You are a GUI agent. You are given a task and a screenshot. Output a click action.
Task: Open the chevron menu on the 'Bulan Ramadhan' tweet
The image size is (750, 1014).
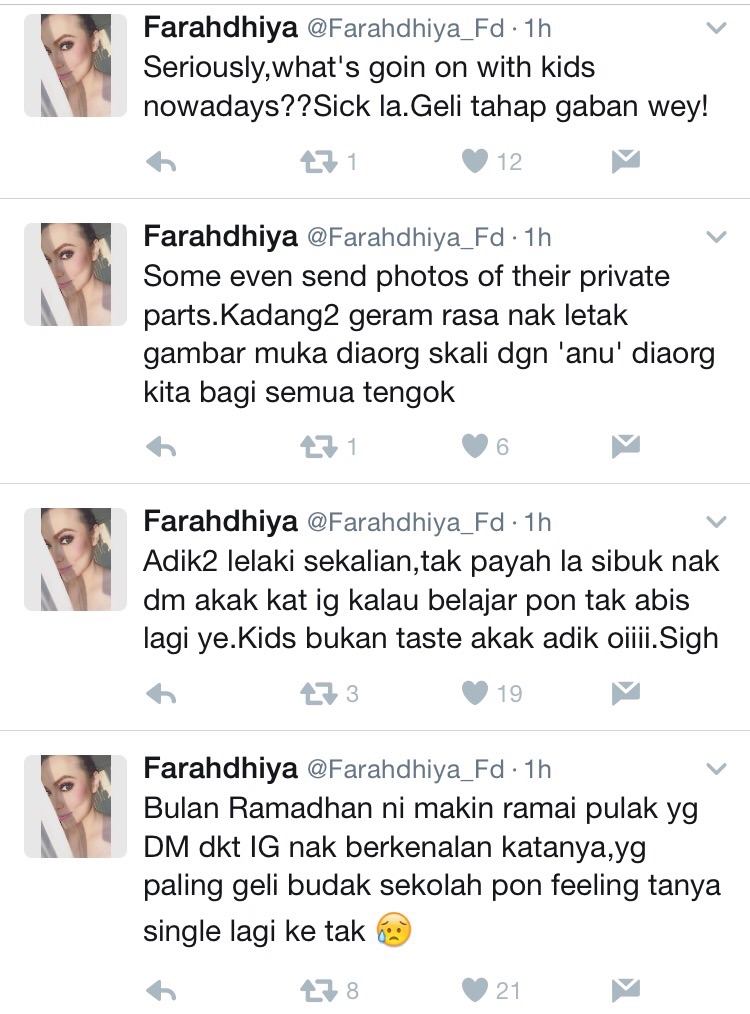[x=716, y=768]
